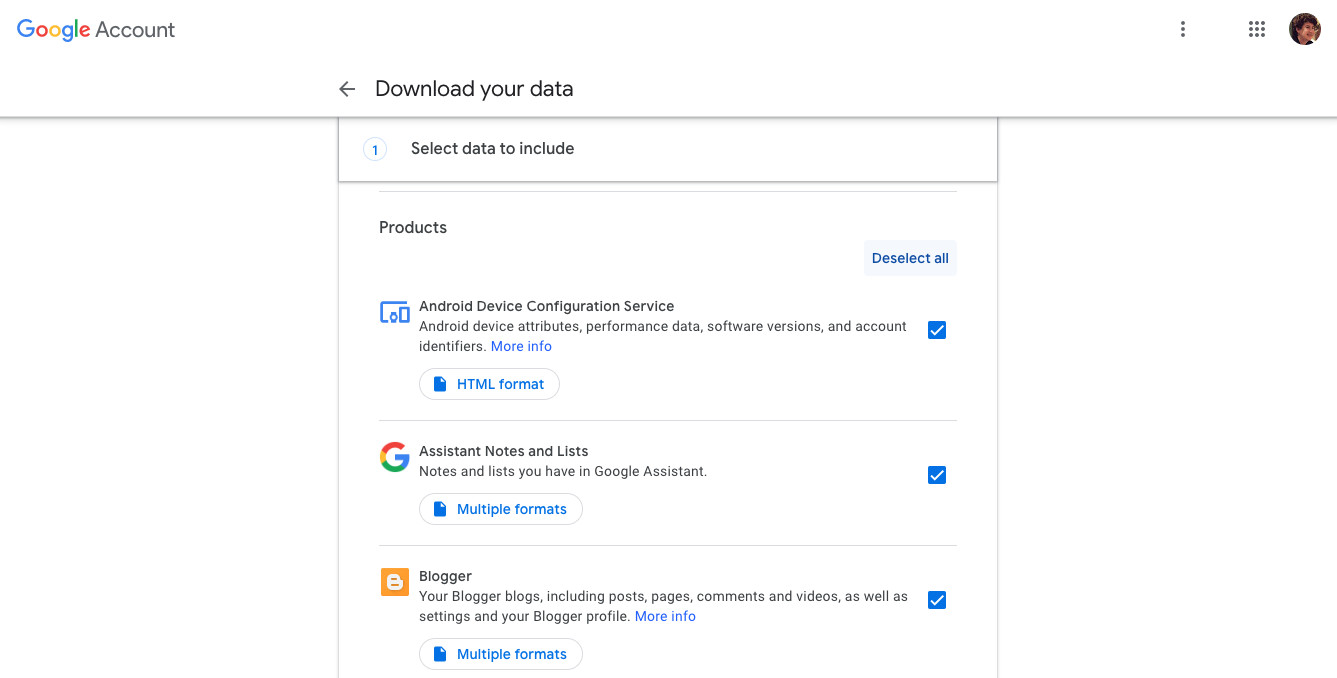Click the Blogger title text
Image resolution: width=1337 pixels, height=678 pixels.
[445, 576]
